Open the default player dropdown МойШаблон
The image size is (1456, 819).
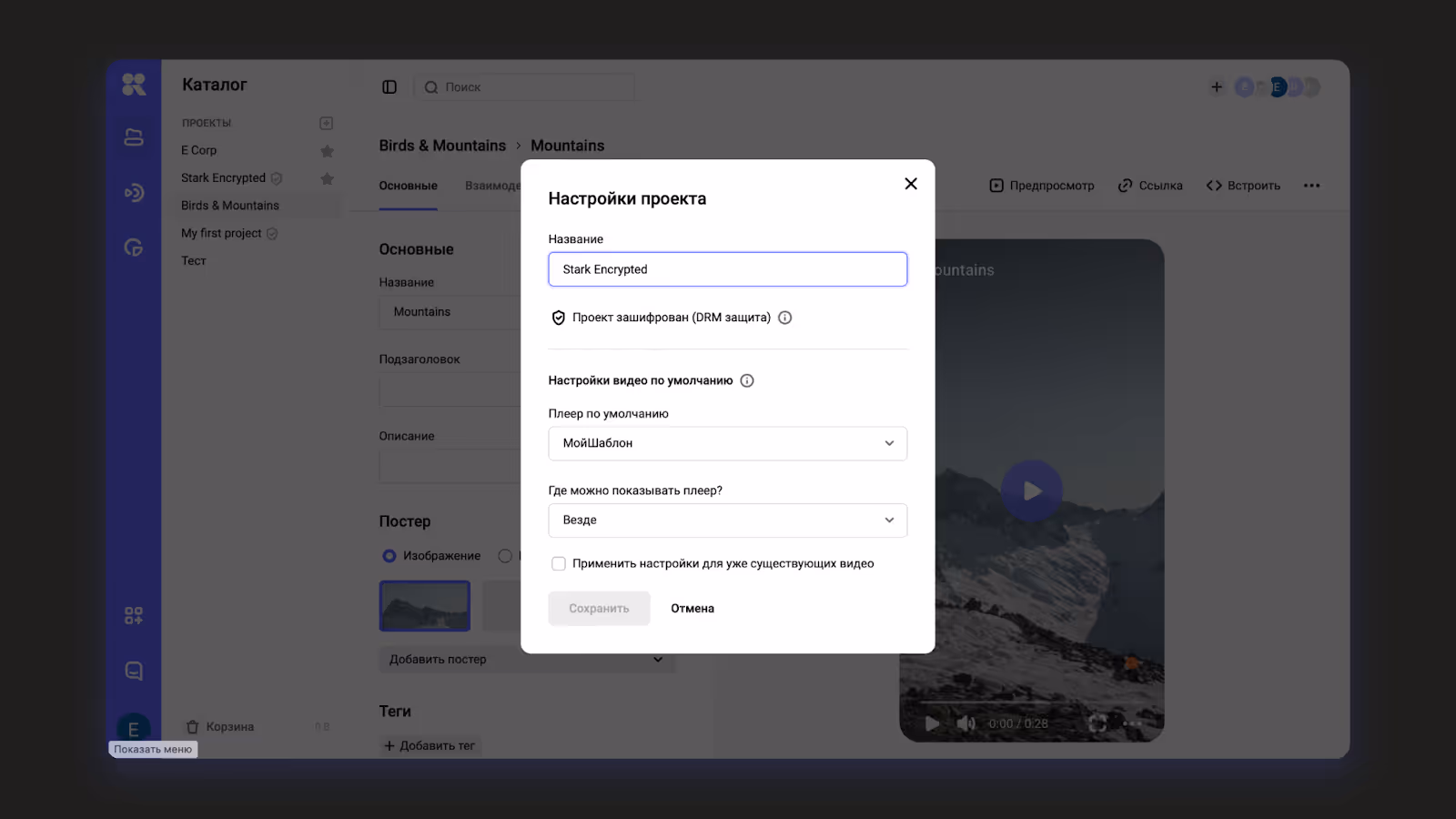coord(727,443)
